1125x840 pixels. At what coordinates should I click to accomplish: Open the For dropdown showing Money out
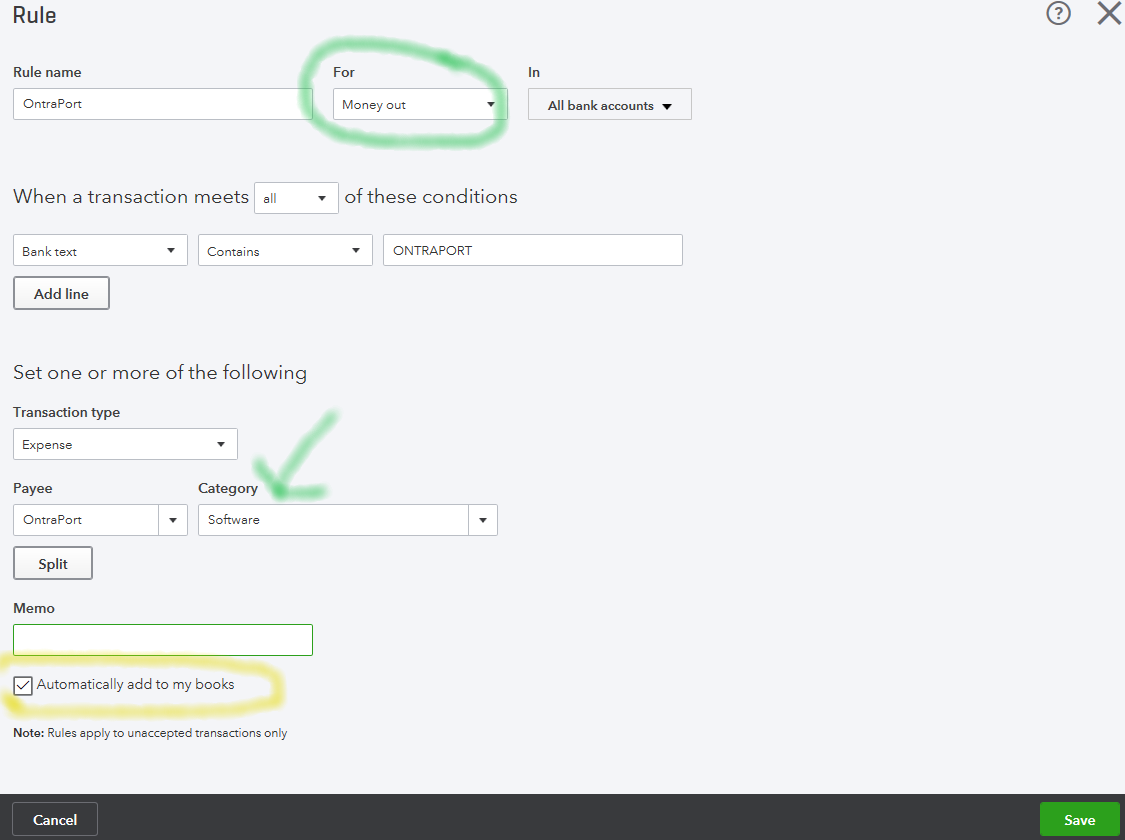click(x=420, y=104)
